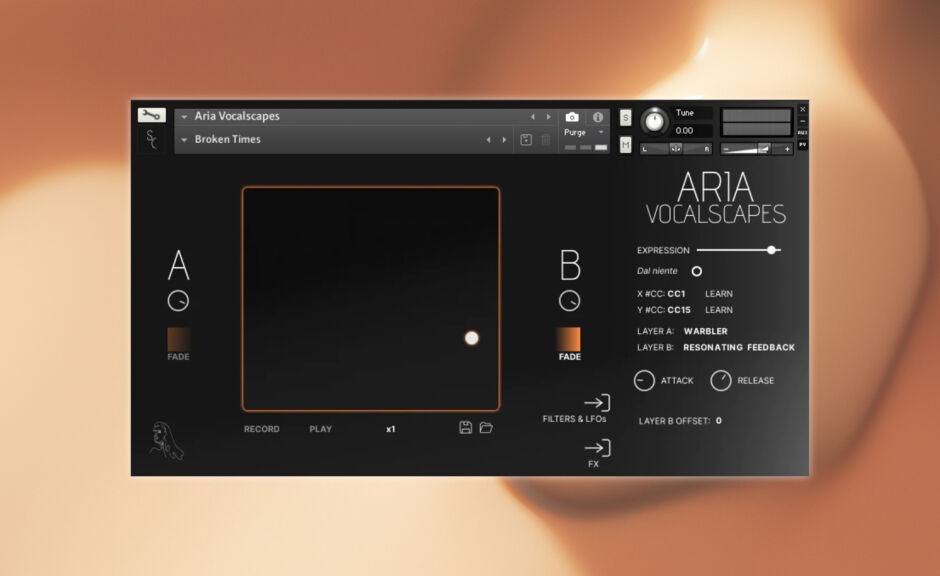Screen dimensions: 940x576
Task: Select the Layer A sound WARBLER
Action: tap(705, 331)
